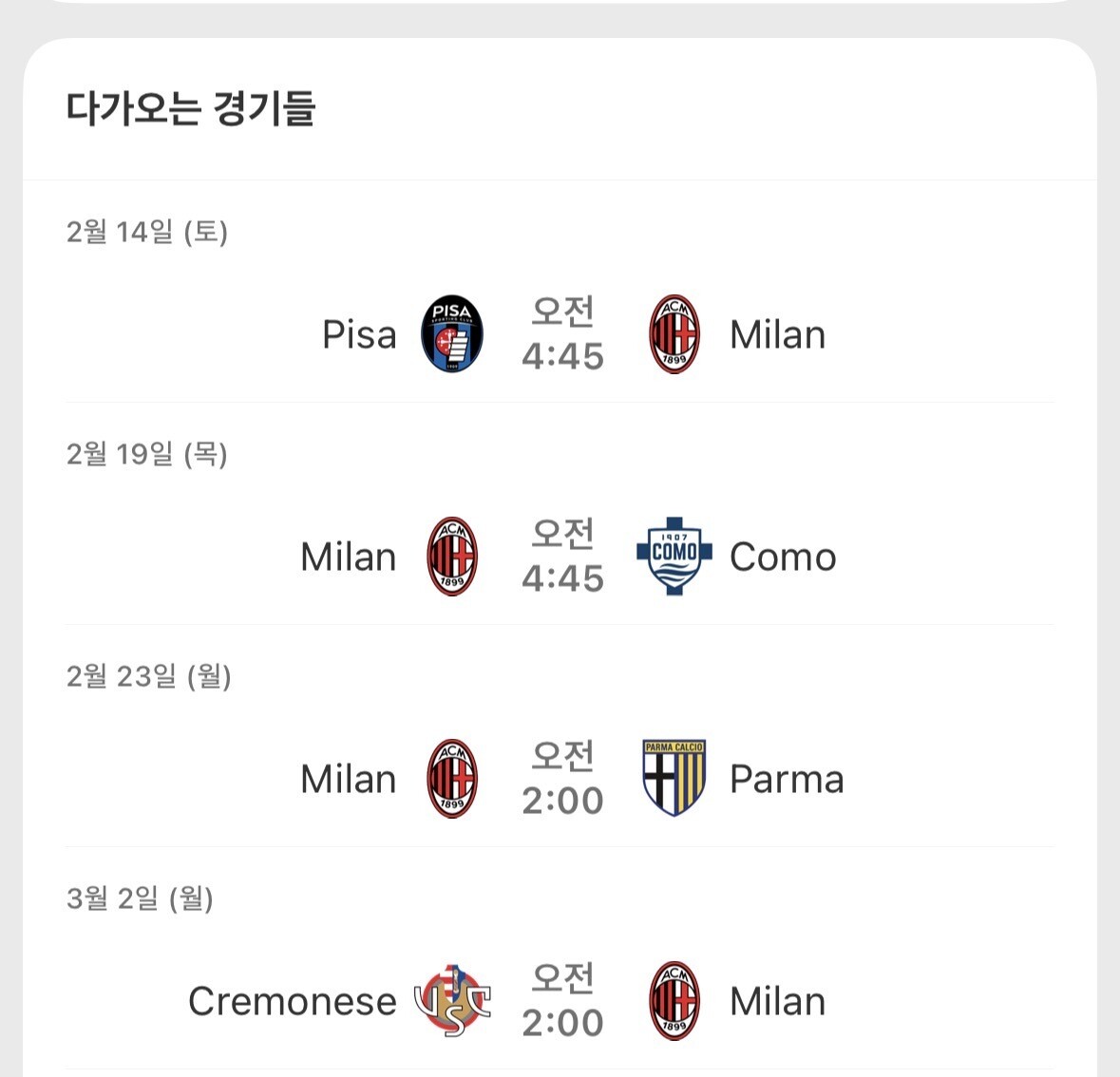Tap Milan's crest in the Pisa match
The height and width of the screenshot is (1077, 1120).
[674, 334]
